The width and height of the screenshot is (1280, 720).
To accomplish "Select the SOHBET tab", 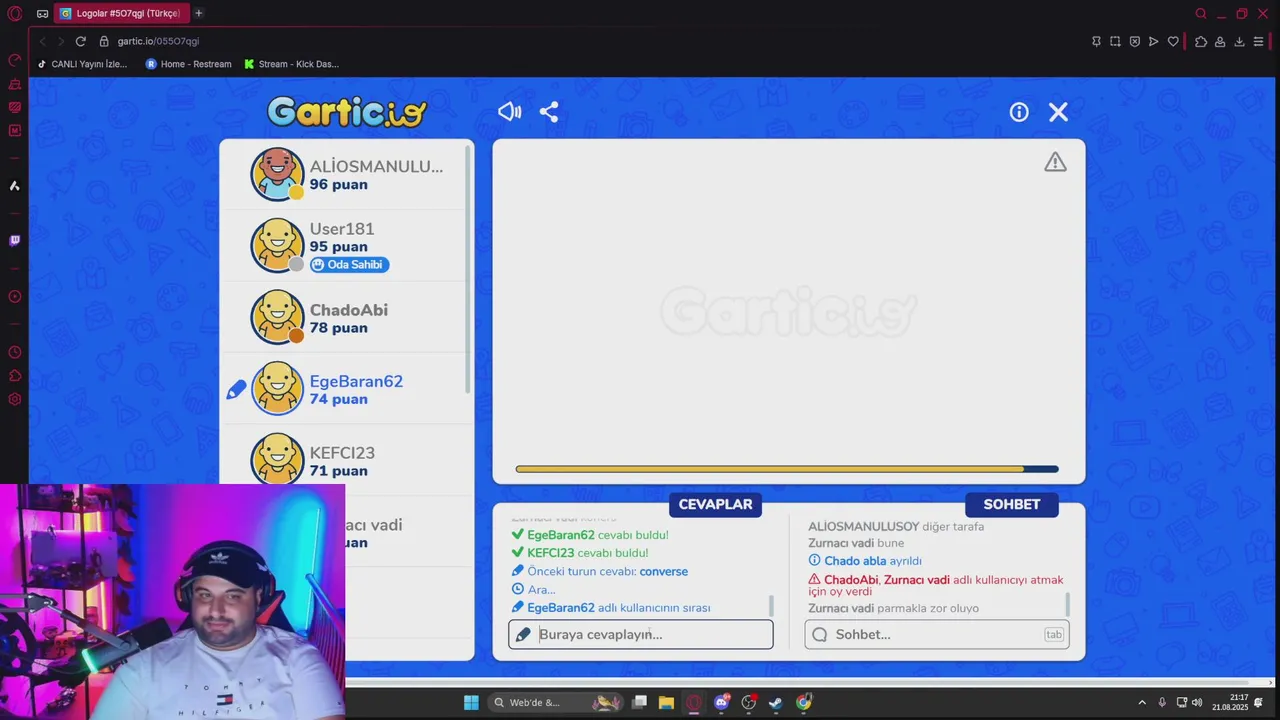I will pos(1011,504).
